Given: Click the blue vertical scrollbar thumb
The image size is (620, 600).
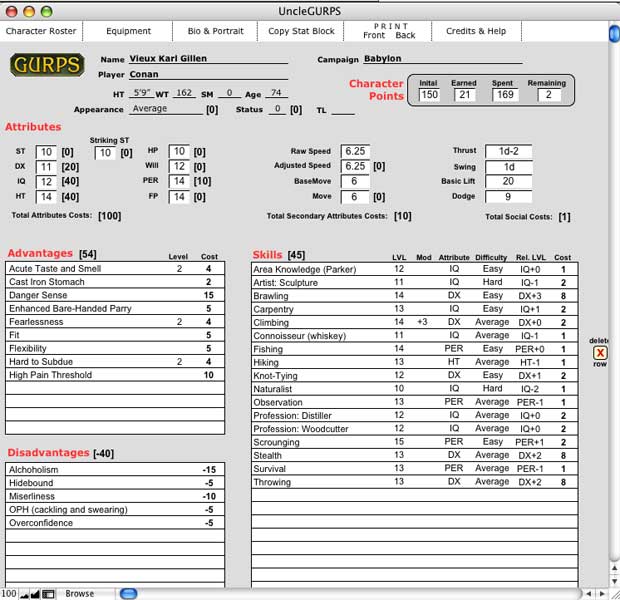Looking at the screenshot, I should (614, 34).
